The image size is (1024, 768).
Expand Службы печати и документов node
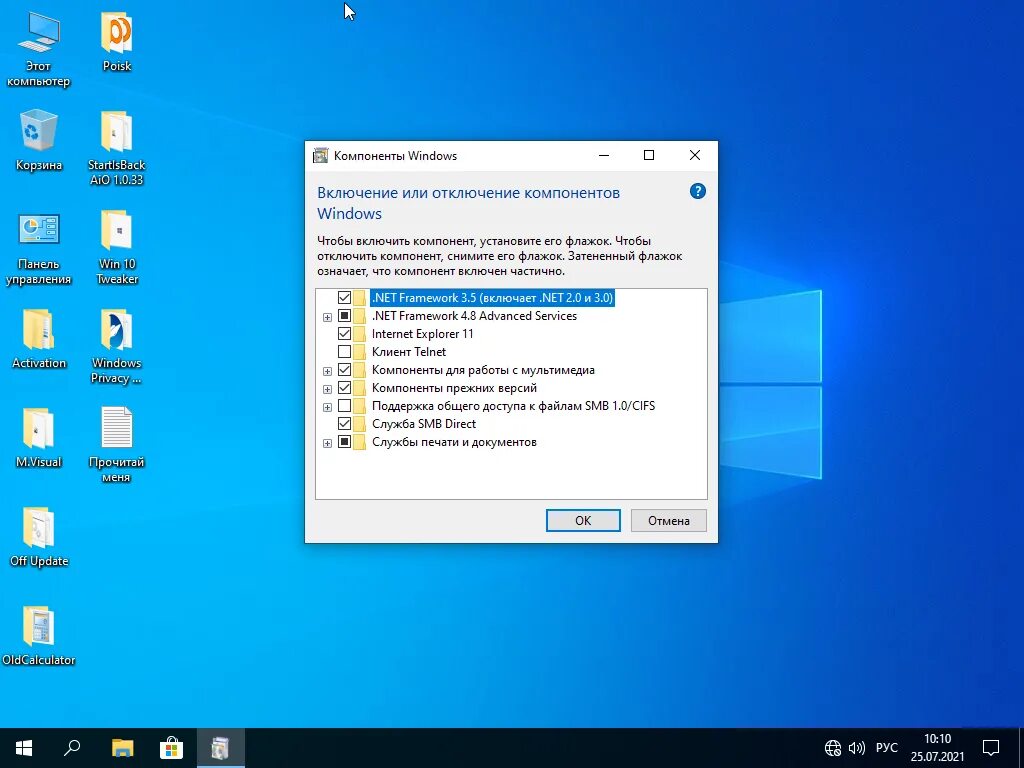[x=327, y=443]
